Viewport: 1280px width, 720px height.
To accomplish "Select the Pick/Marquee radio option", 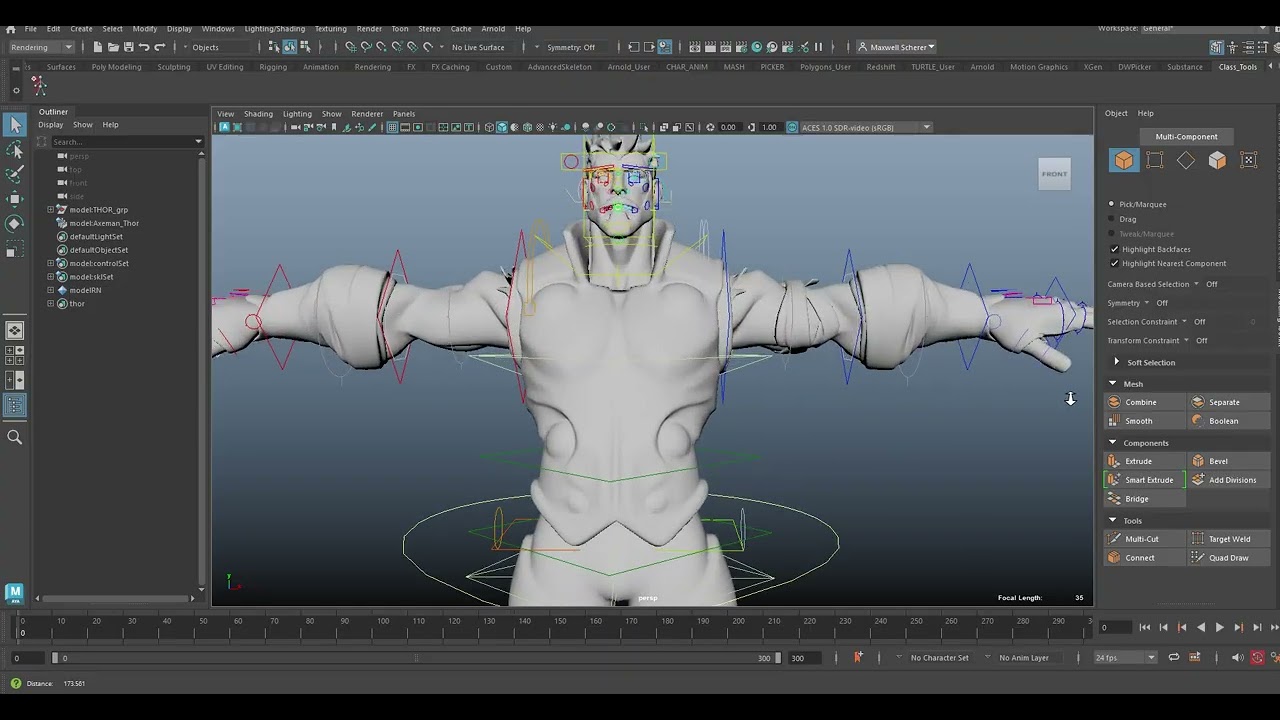I will coord(1112,204).
